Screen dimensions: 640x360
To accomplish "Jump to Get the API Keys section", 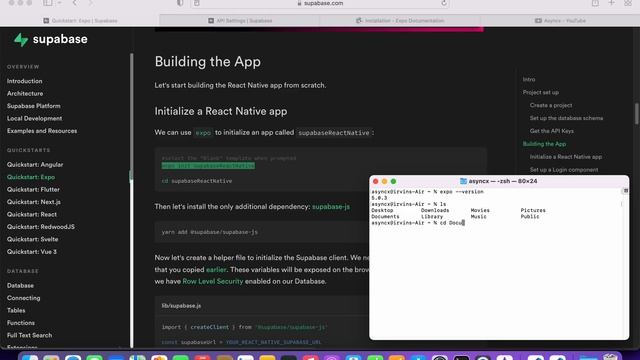I will (x=551, y=131).
